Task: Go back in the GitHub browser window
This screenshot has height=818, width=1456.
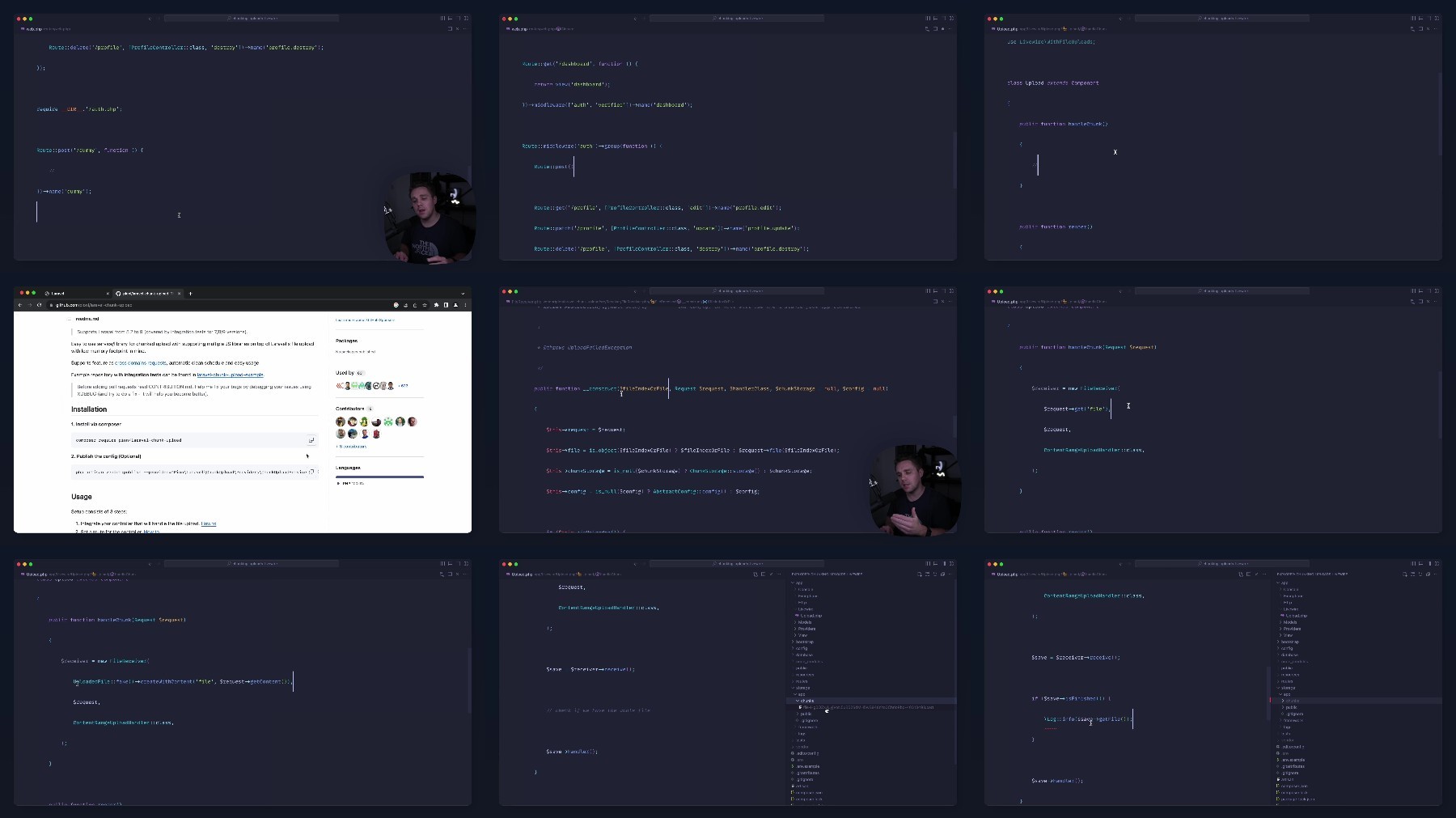Action: point(20,305)
